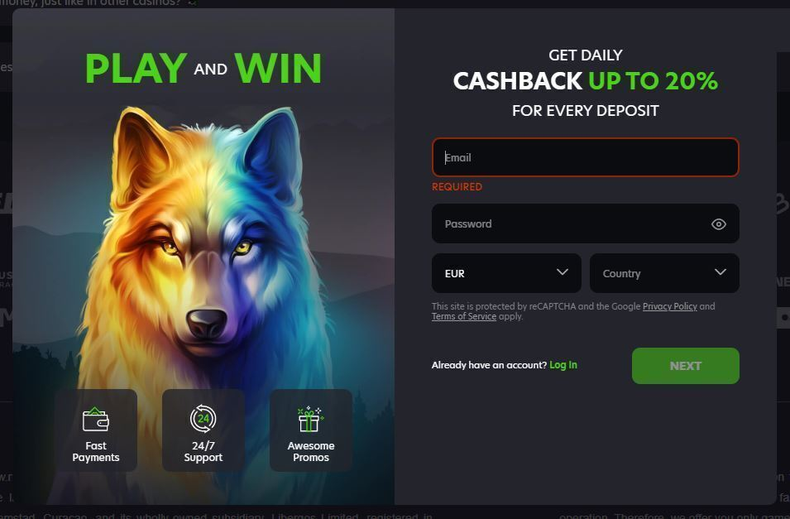Viewport: 790px width, 519px height.
Task: Select the 24/7 Support card label
Action: (203, 451)
